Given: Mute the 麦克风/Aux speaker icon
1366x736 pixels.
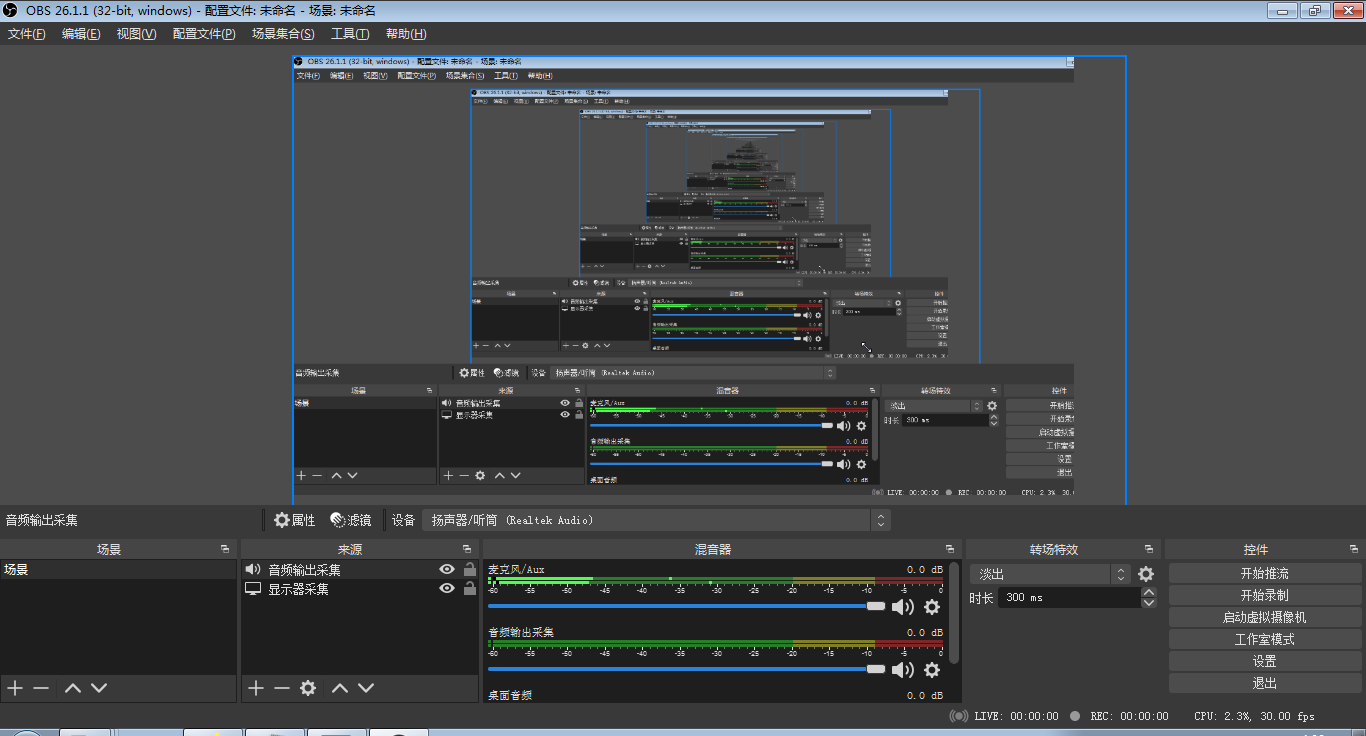Looking at the screenshot, I should [x=903, y=607].
